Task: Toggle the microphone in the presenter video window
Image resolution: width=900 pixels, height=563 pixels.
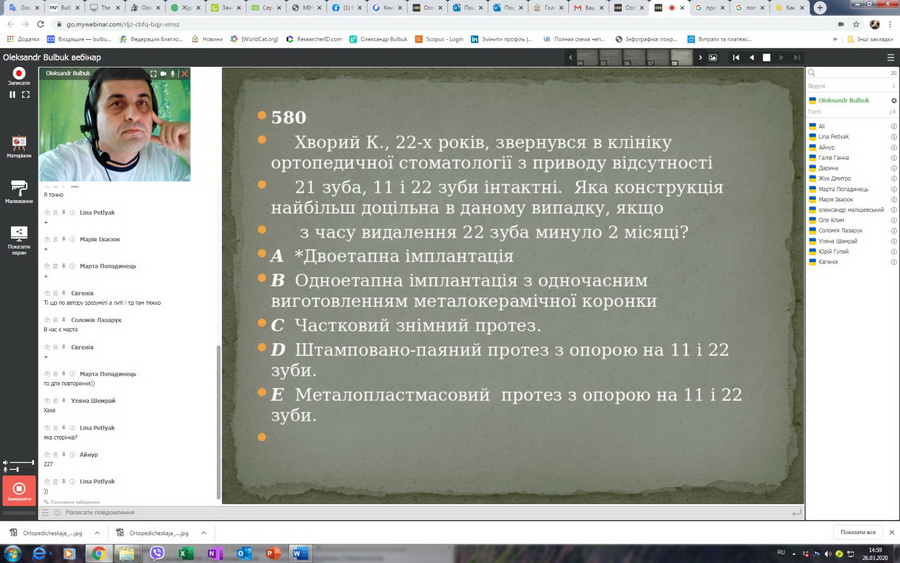Action: tap(173, 74)
